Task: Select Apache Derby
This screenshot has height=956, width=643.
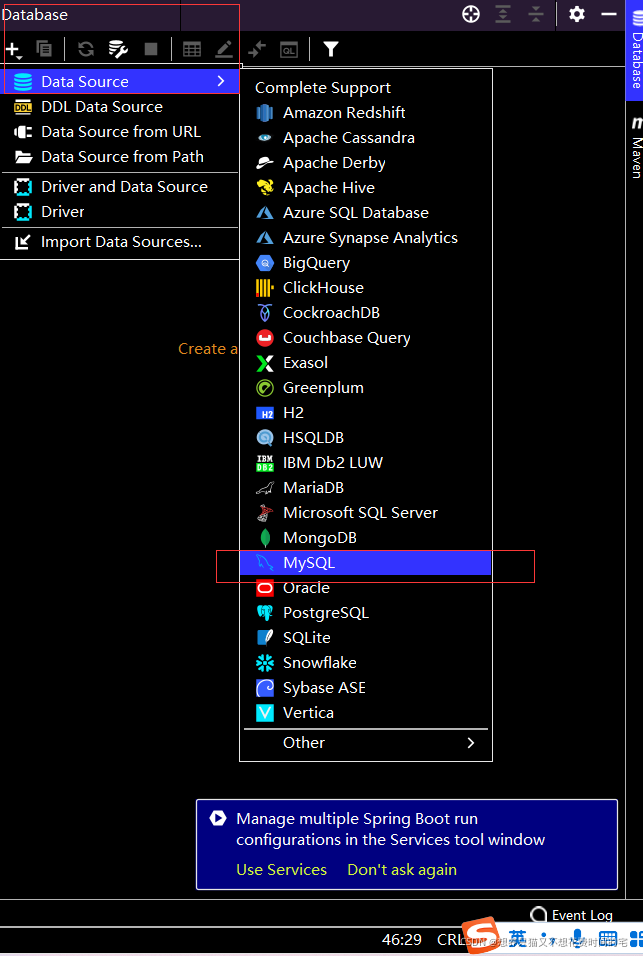Action: click(x=366, y=163)
